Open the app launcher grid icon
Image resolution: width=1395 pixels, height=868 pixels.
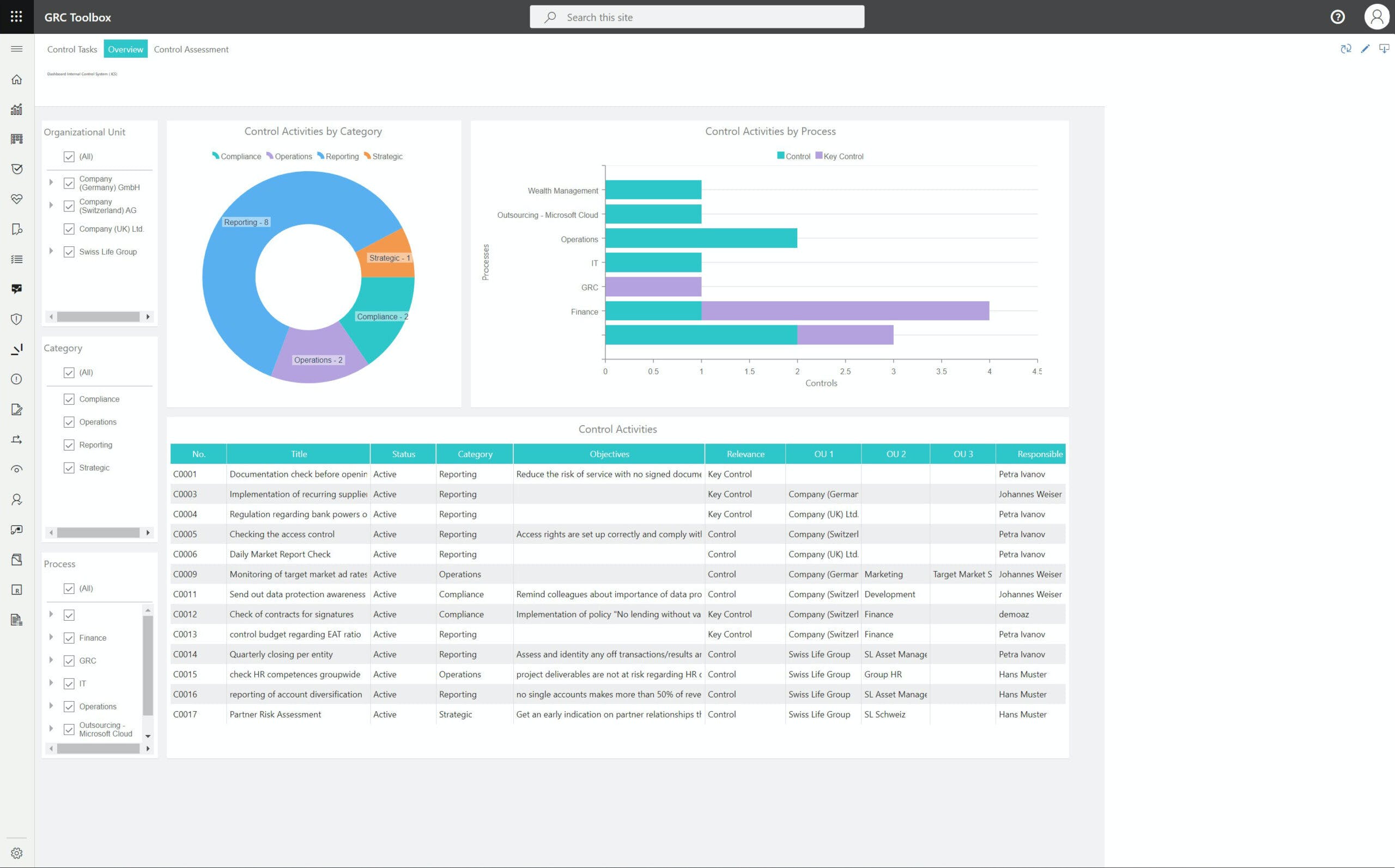click(x=17, y=17)
